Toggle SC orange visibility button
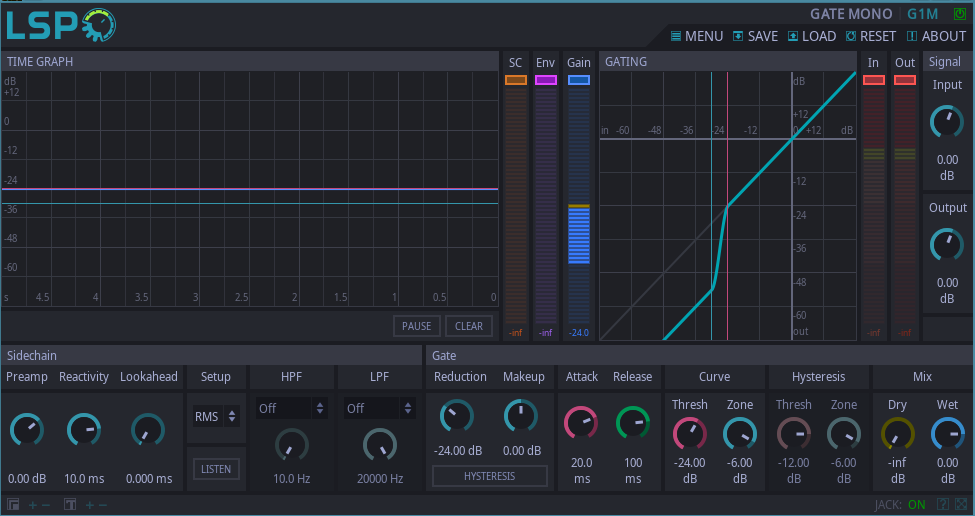Viewport: 975px width, 516px height. tap(515, 80)
